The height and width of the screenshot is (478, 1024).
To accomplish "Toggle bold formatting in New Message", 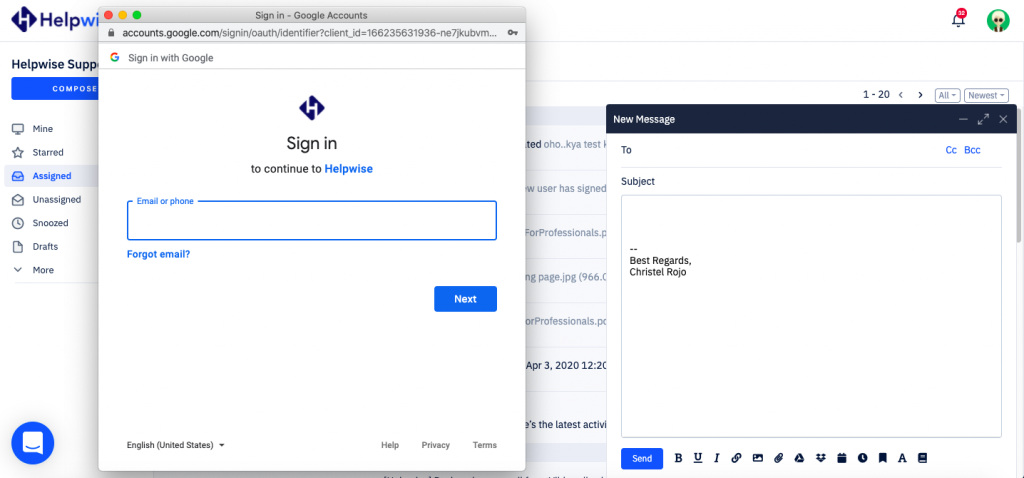I will point(678,458).
